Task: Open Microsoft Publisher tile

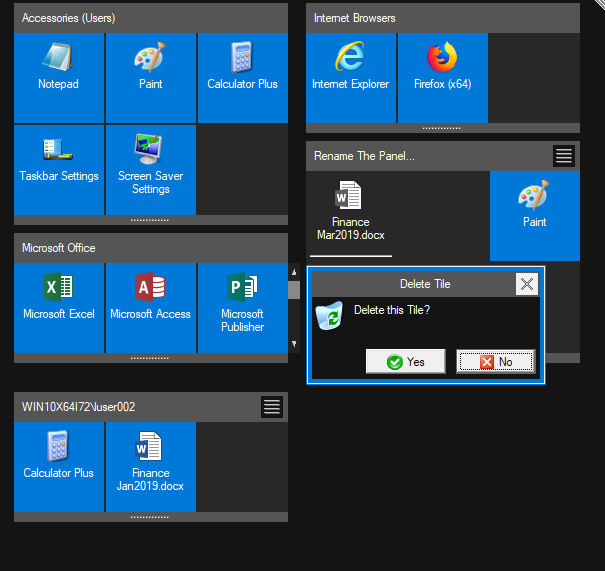Action: tap(242, 307)
